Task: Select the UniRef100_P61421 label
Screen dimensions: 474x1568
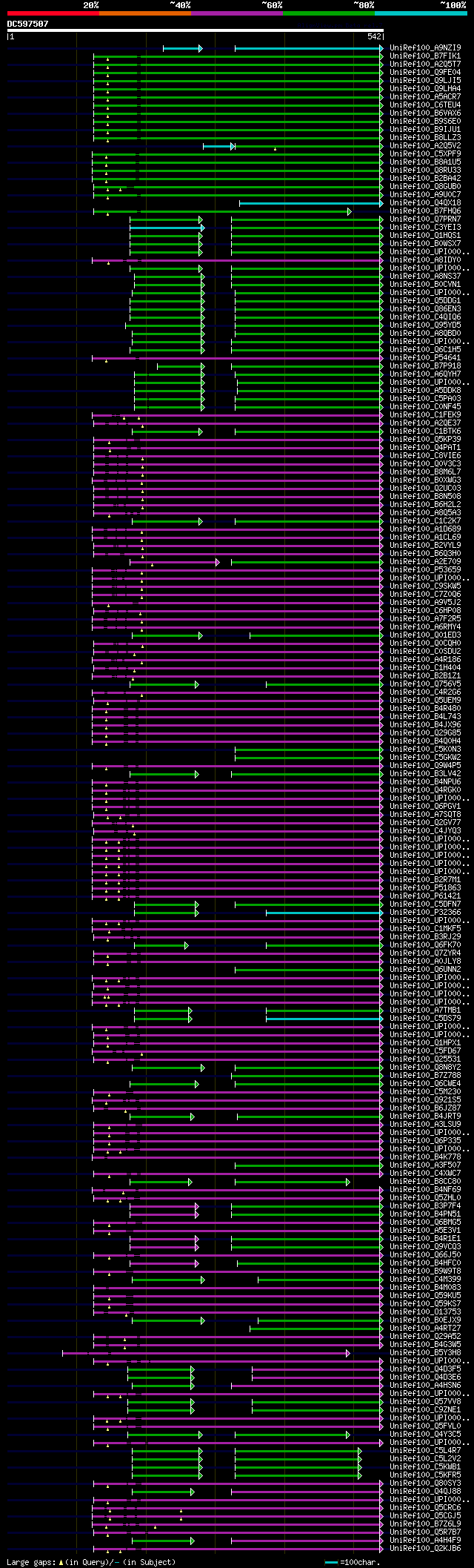Action: pyautogui.click(x=425, y=896)
